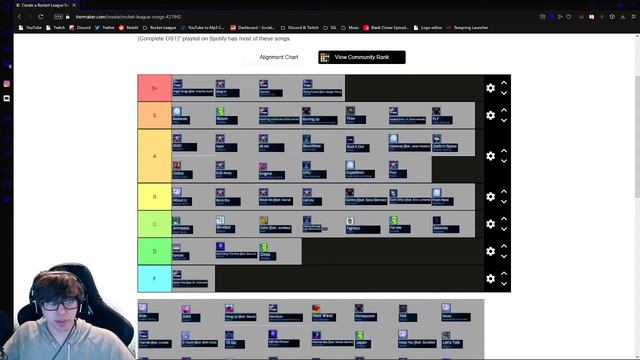Move the S tier row up
Image resolution: width=640 pixels, height=360 pixels.
[x=504, y=110]
